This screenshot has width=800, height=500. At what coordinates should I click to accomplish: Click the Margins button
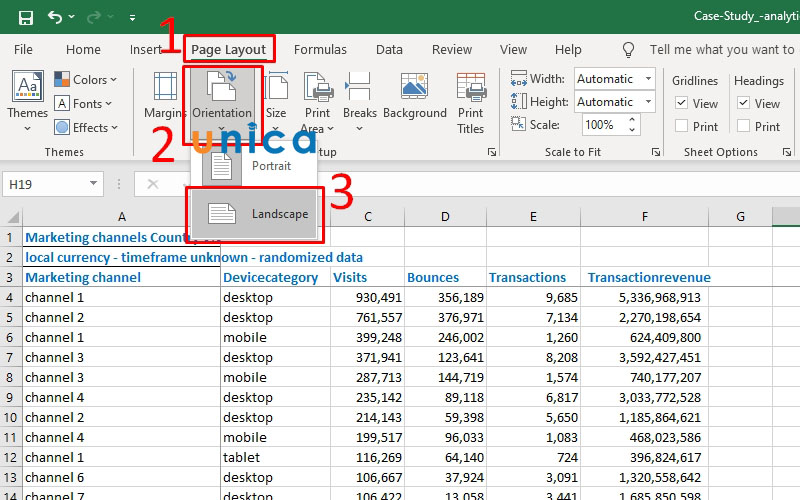[x=164, y=96]
